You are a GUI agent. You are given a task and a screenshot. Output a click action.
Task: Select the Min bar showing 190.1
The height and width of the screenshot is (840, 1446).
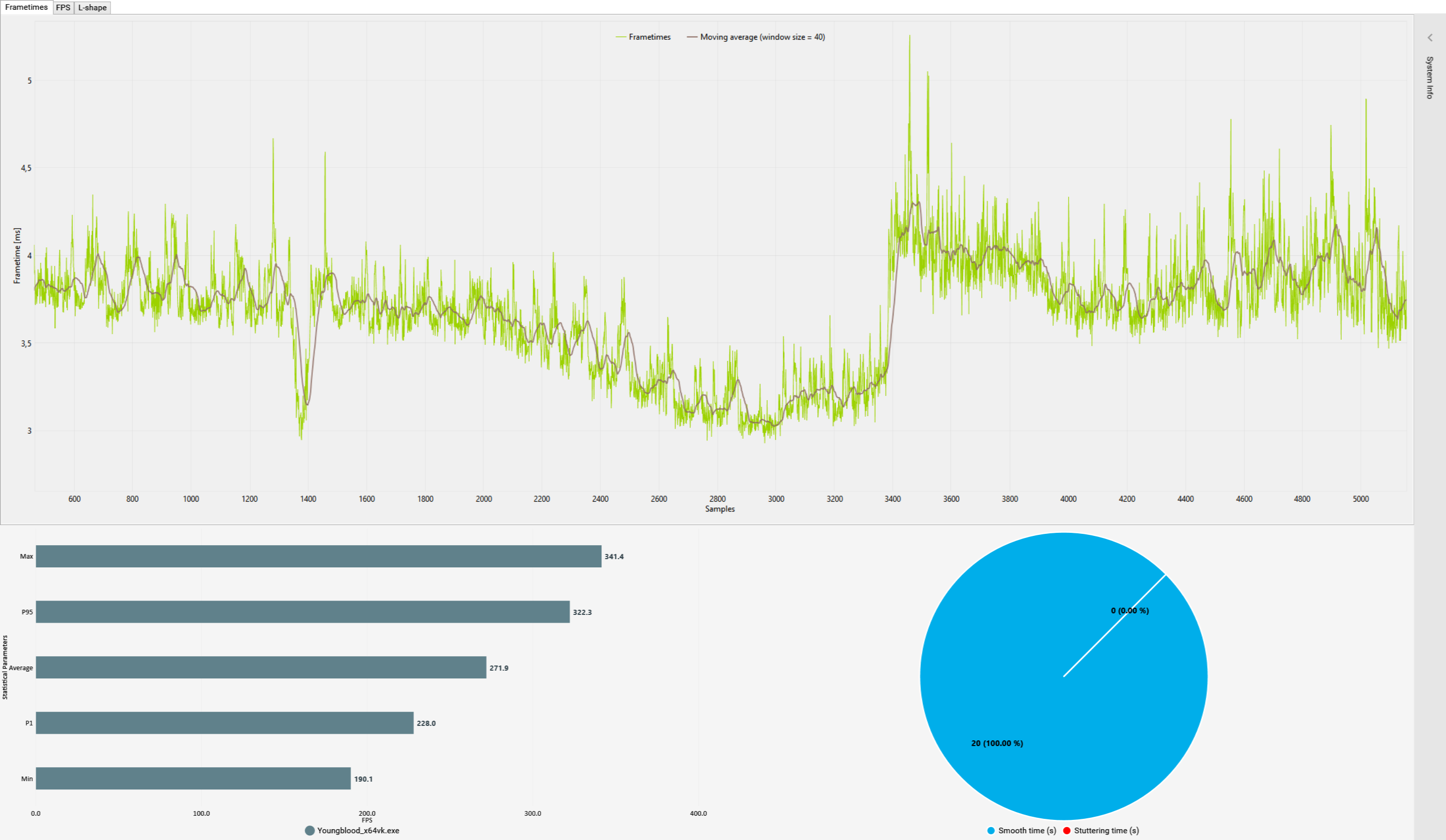(193, 779)
